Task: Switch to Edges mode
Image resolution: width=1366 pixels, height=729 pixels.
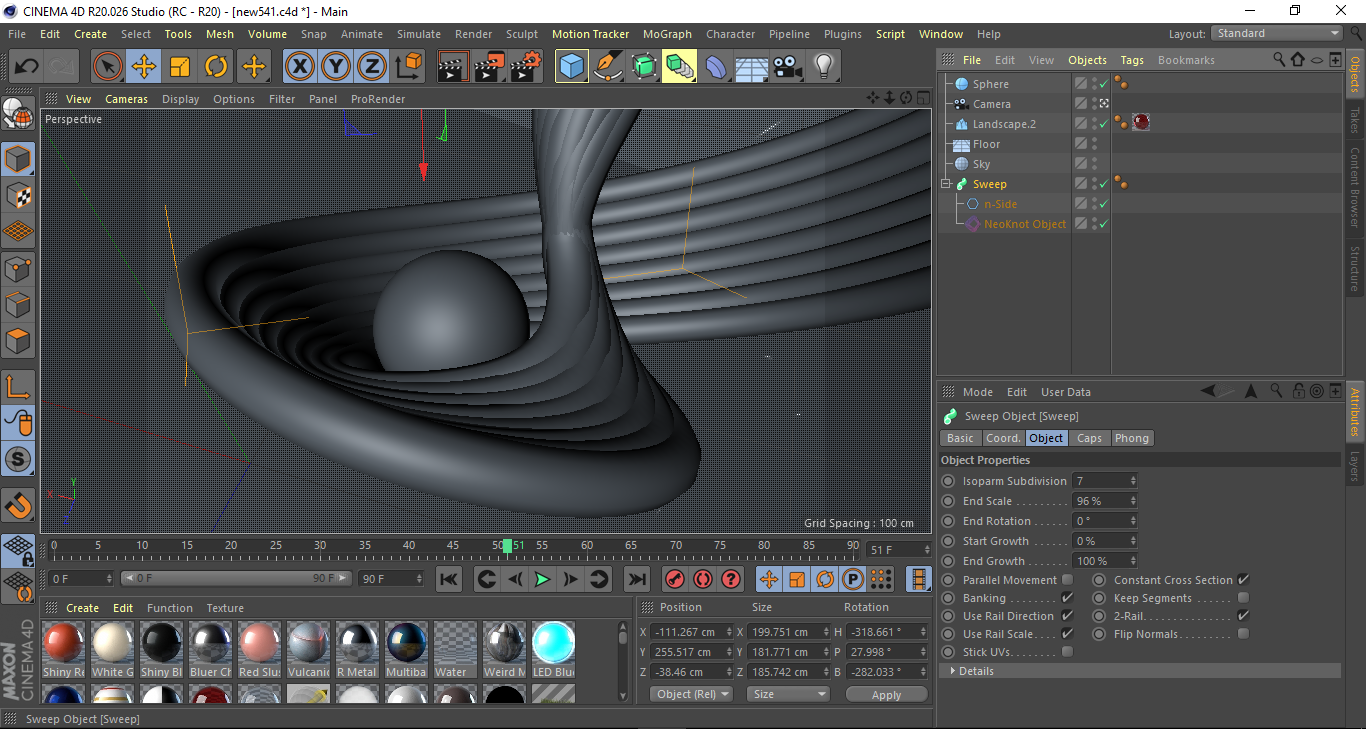Action: click(18, 304)
